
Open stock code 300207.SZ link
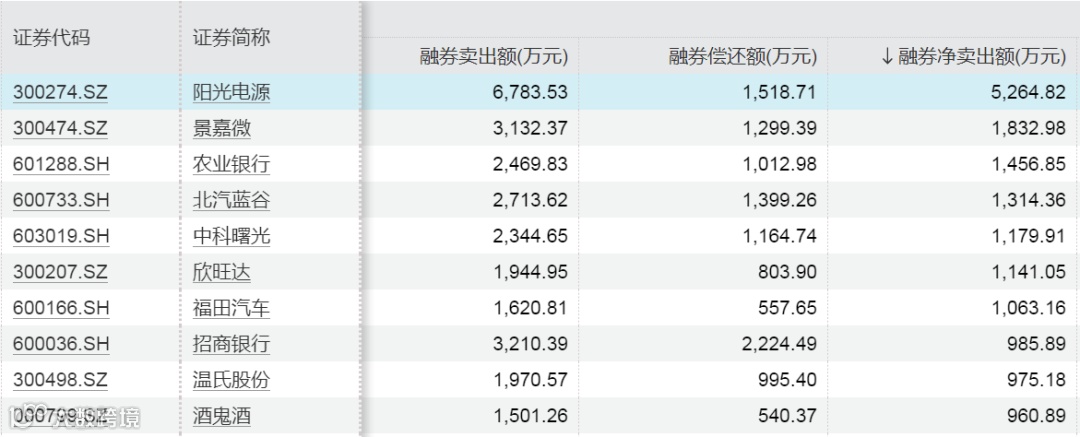[x=61, y=272]
